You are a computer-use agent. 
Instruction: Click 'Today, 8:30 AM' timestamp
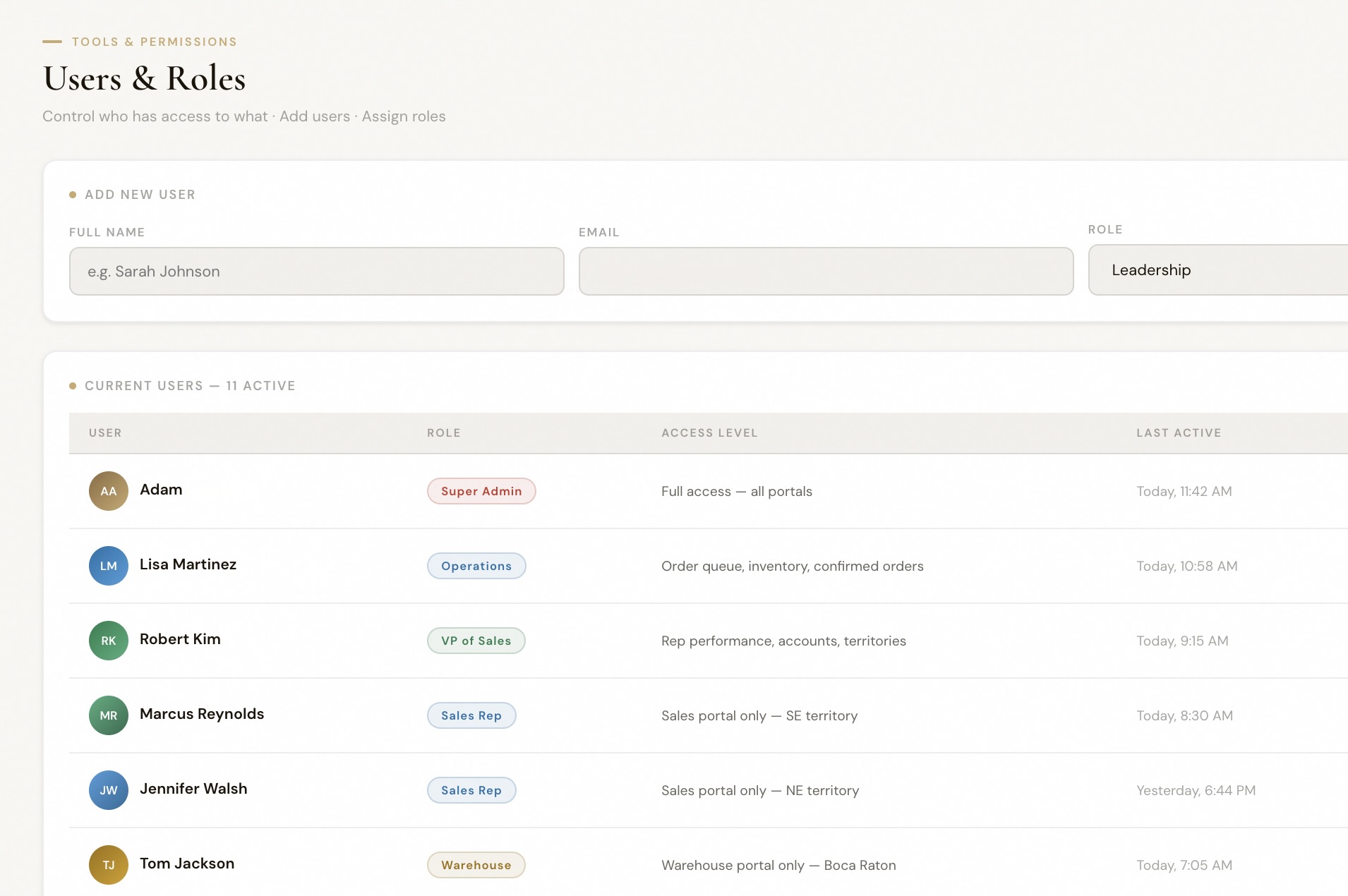[x=1185, y=715]
